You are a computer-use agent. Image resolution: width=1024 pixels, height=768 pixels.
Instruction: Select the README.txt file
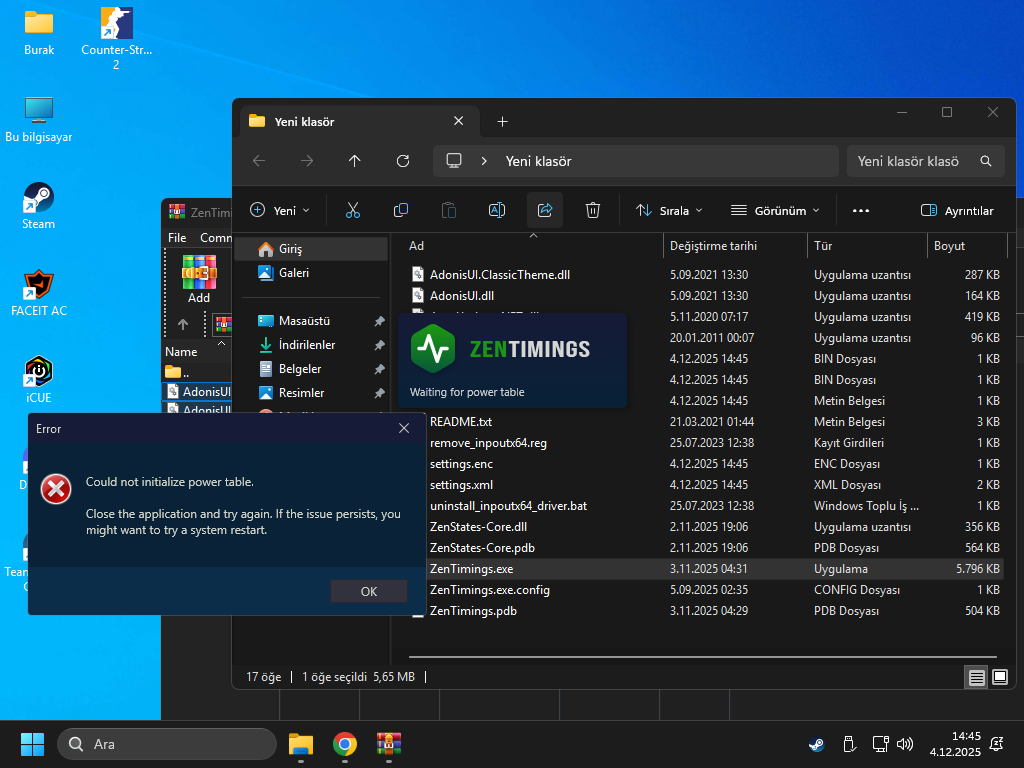point(461,422)
